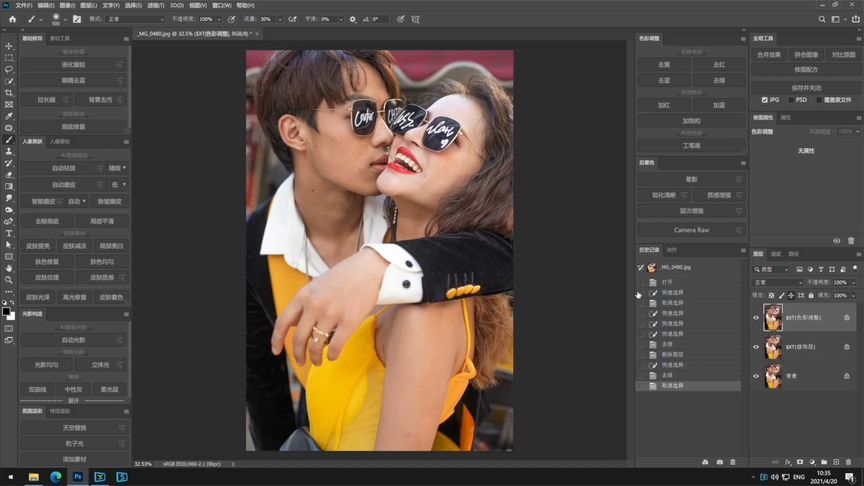This screenshot has height=486, width=864.
Task: Toggle the JPG checkbox
Action: click(x=765, y=100)
